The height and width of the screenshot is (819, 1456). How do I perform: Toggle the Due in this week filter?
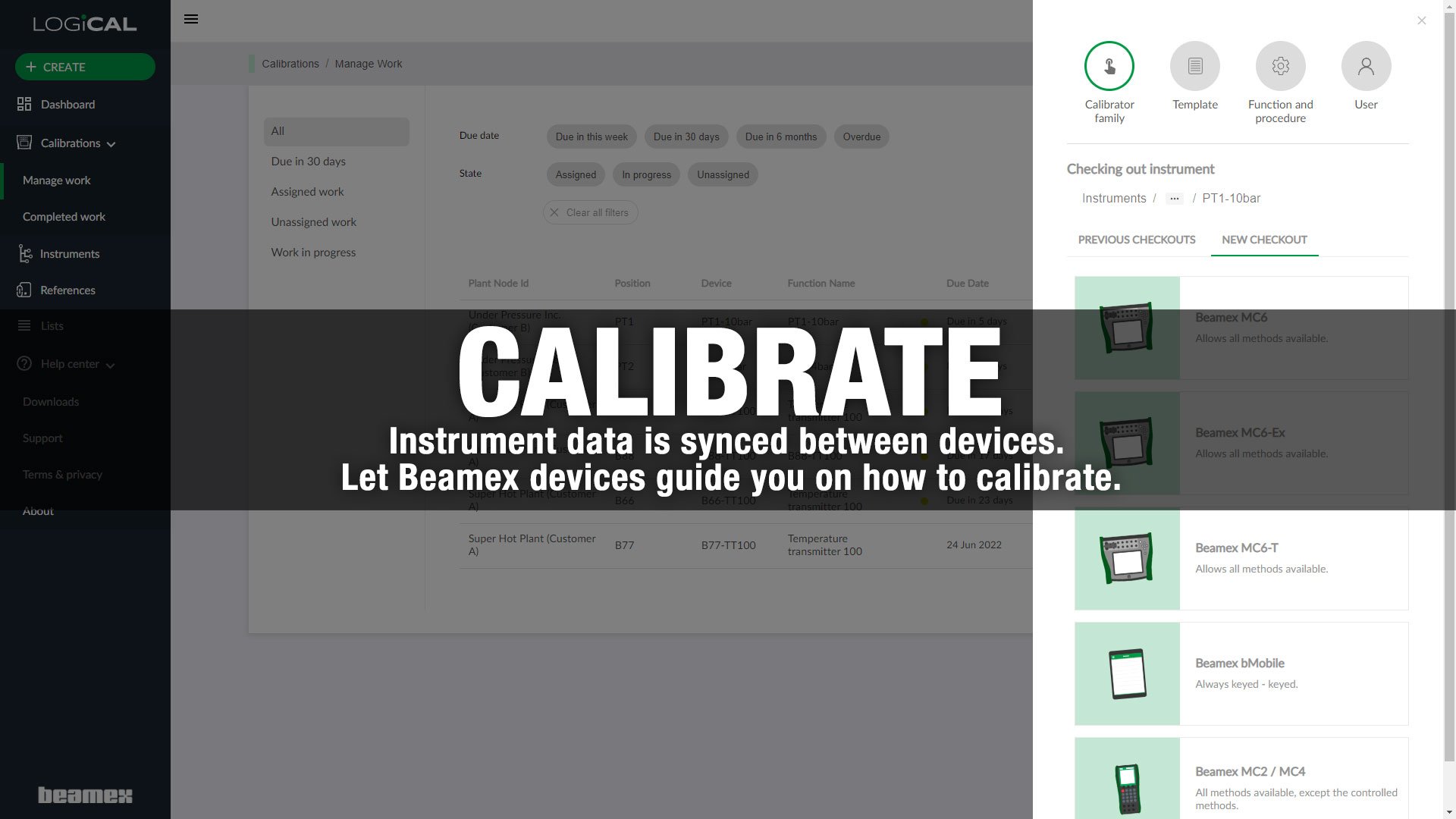(x=591, y=136)
